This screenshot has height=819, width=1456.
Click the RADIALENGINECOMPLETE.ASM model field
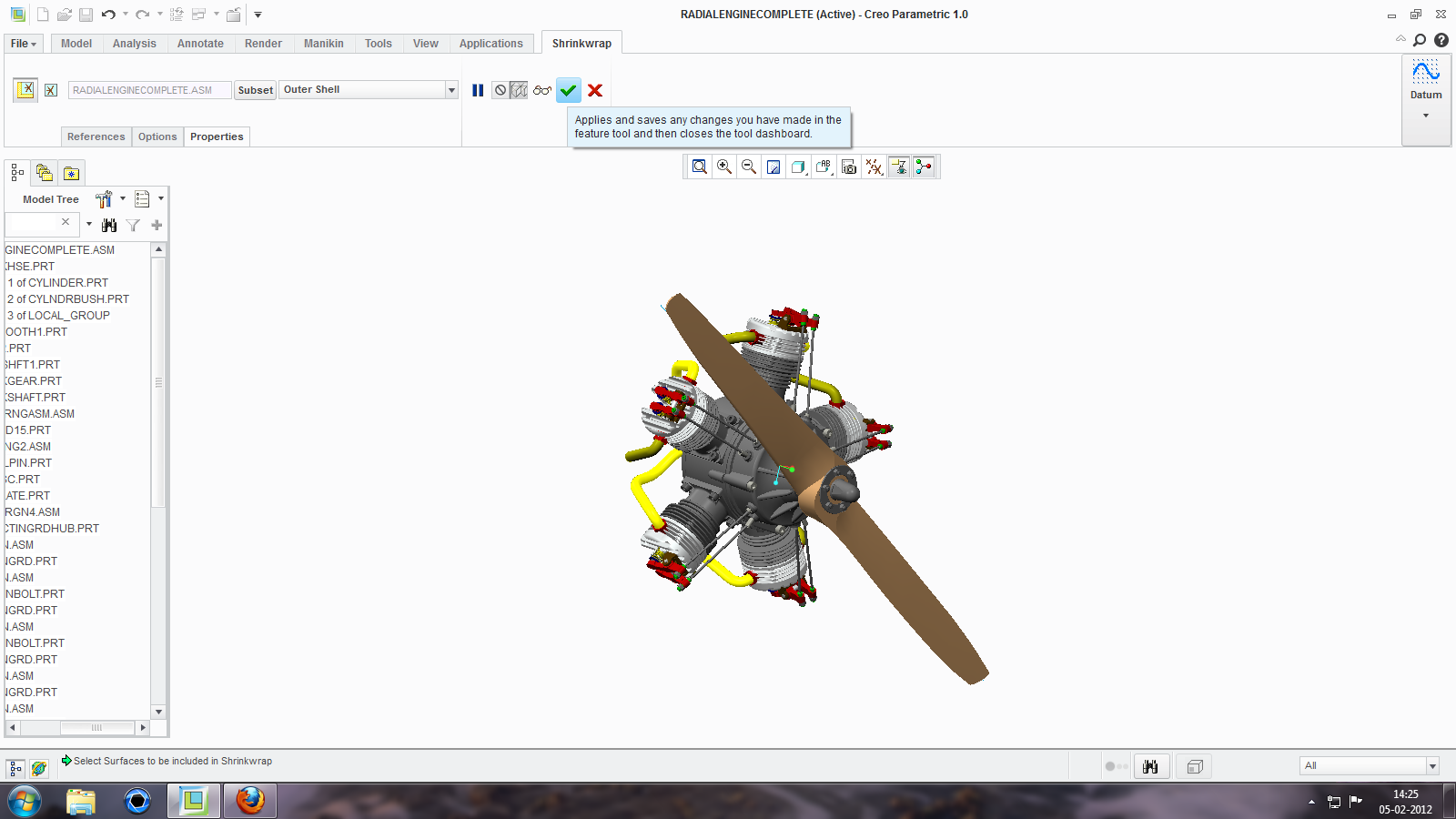coord(149,90)
